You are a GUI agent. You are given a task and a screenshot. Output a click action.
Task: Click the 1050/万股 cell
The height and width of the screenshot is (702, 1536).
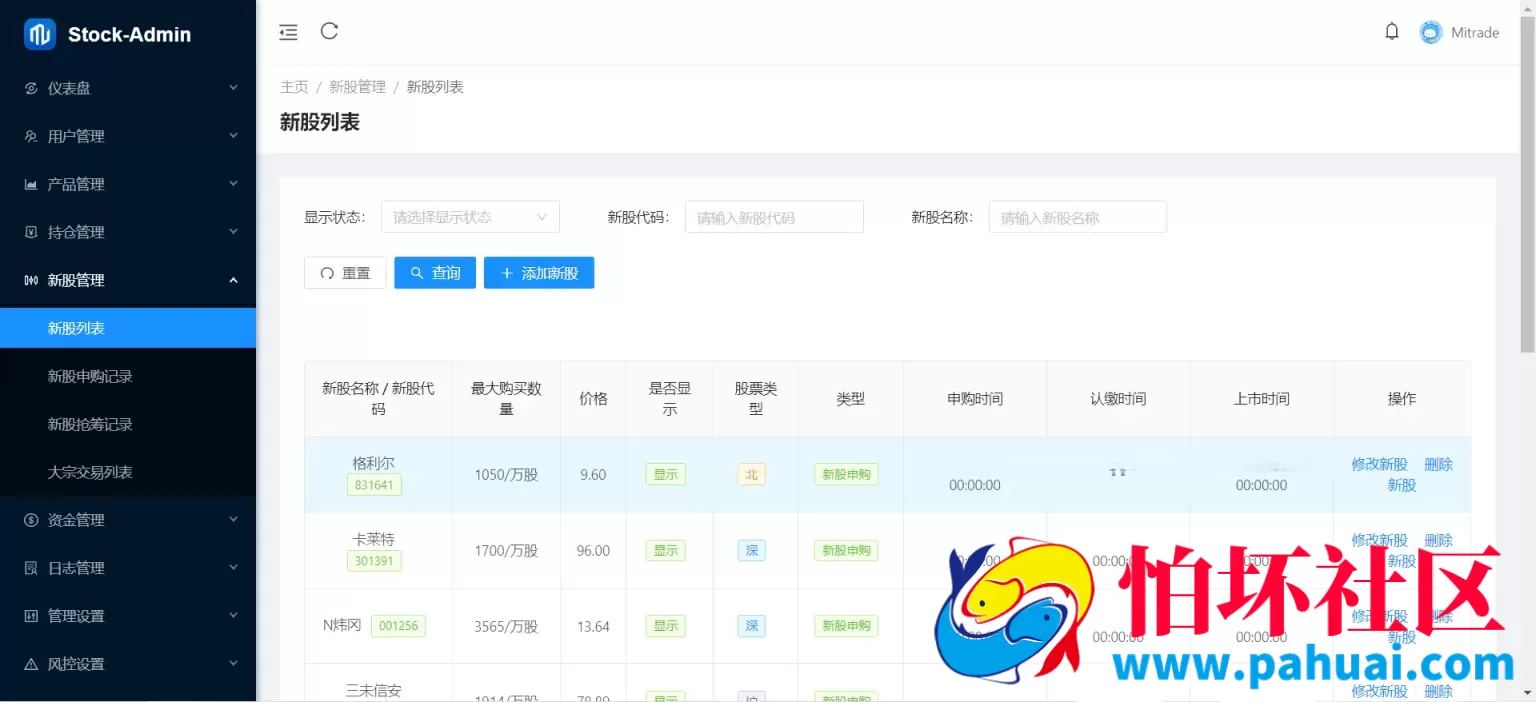tap(506, 475)
